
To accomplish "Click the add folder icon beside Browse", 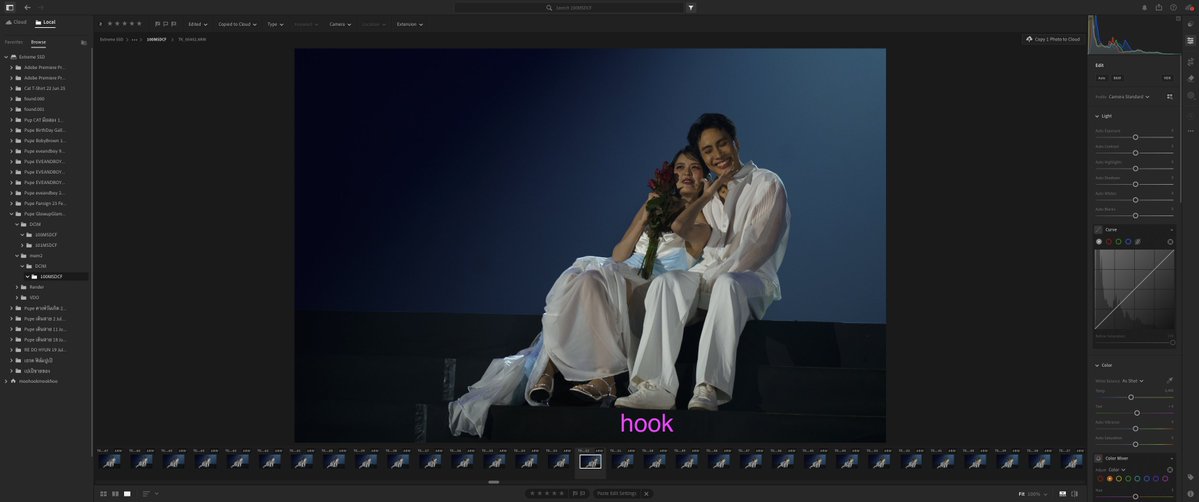I will click(x=83, y=43).
